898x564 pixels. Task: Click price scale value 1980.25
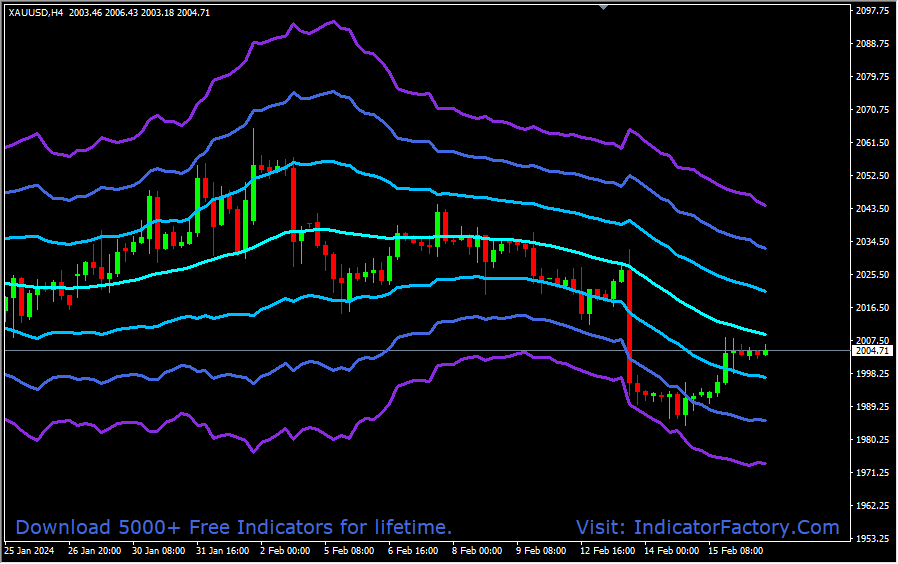pyautogui.click(x=872, y=440)
